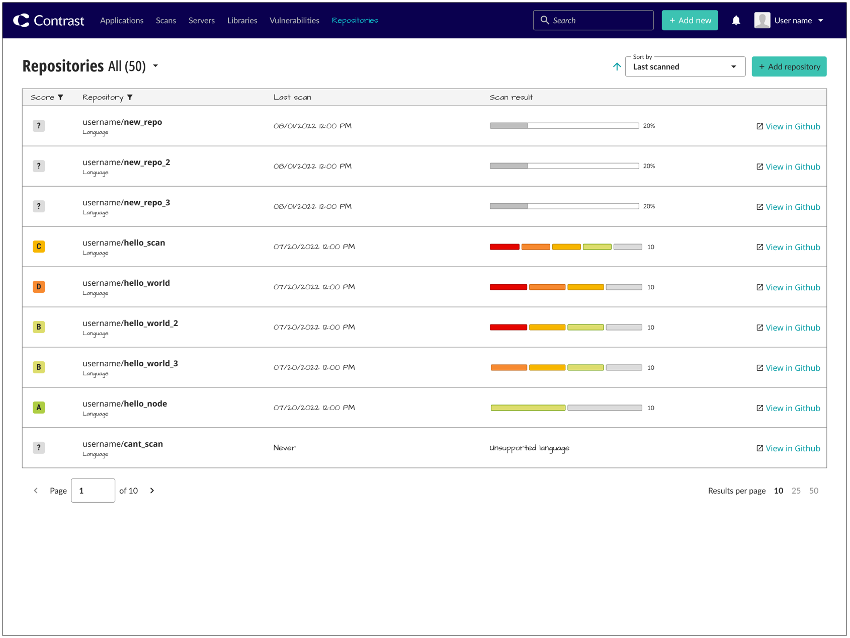This screenshot has width=850, height=638.
Task: View new_repo in Github
Action: click(788, 126)
